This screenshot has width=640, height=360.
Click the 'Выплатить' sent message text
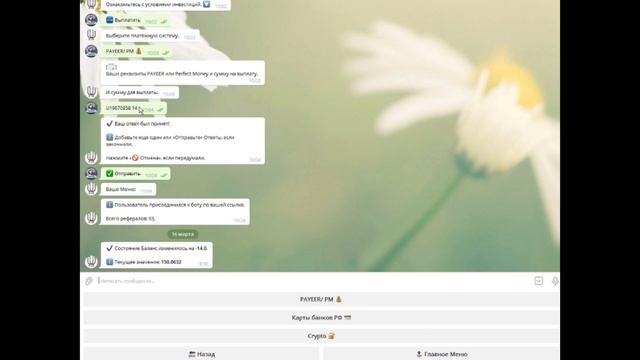tap(127, 20)
